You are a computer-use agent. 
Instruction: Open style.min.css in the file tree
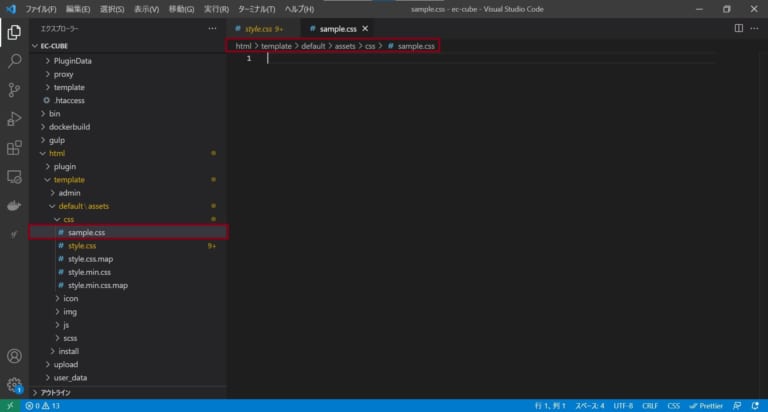(92, 272)
